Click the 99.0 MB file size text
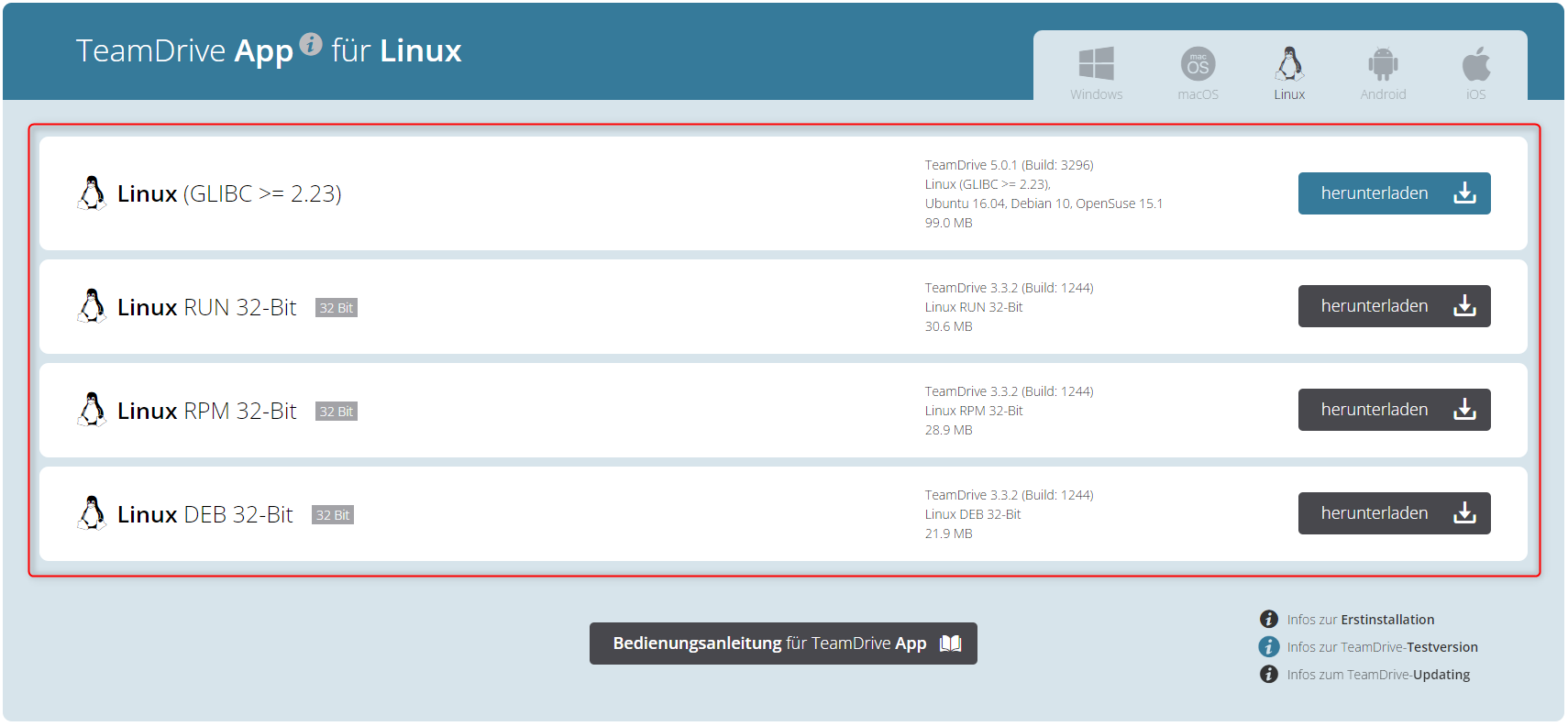The width and height of the screenshot is (1568, 726). 948,223
